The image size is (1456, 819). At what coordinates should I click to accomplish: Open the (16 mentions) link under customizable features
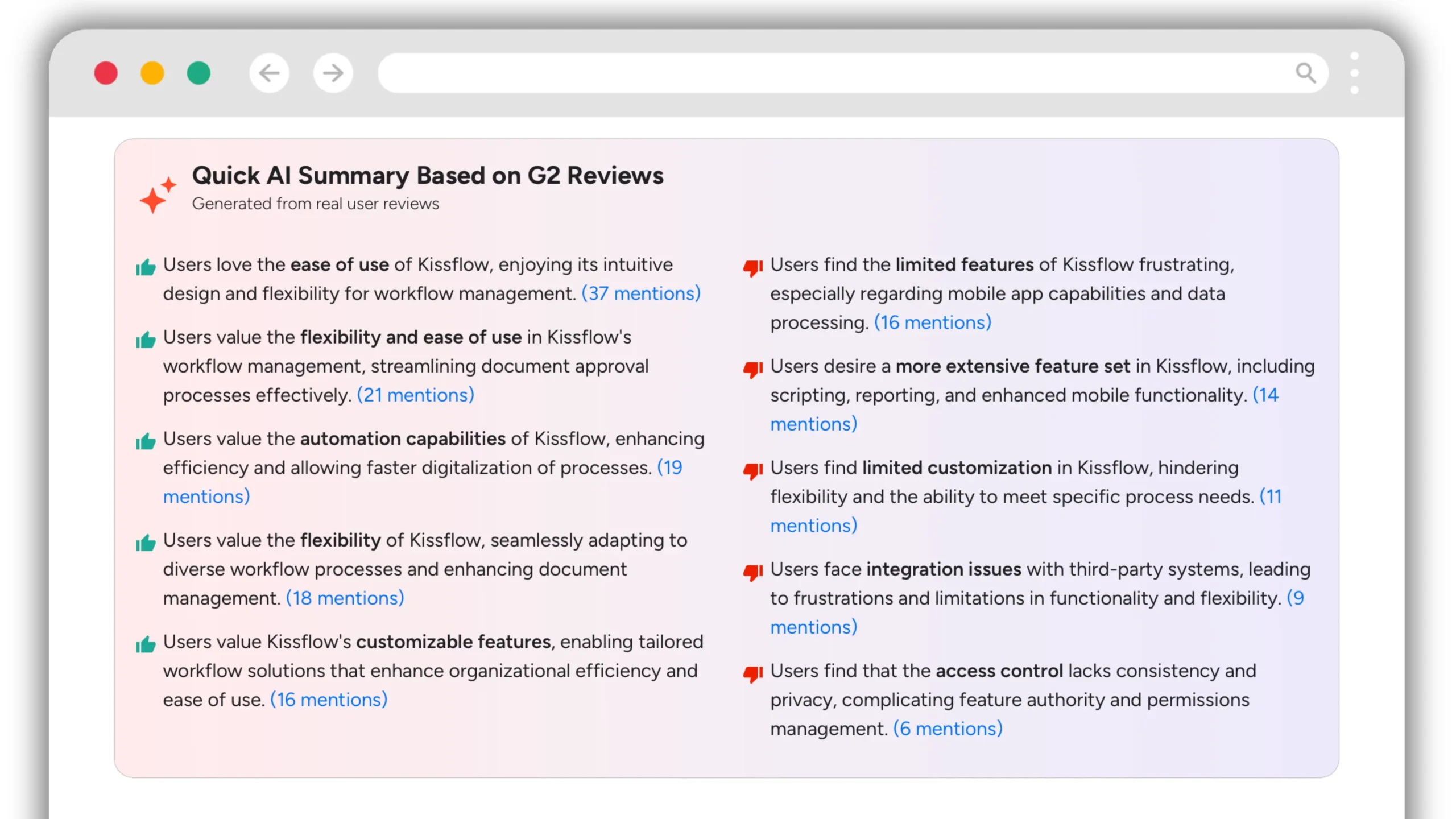coord(329,700)
